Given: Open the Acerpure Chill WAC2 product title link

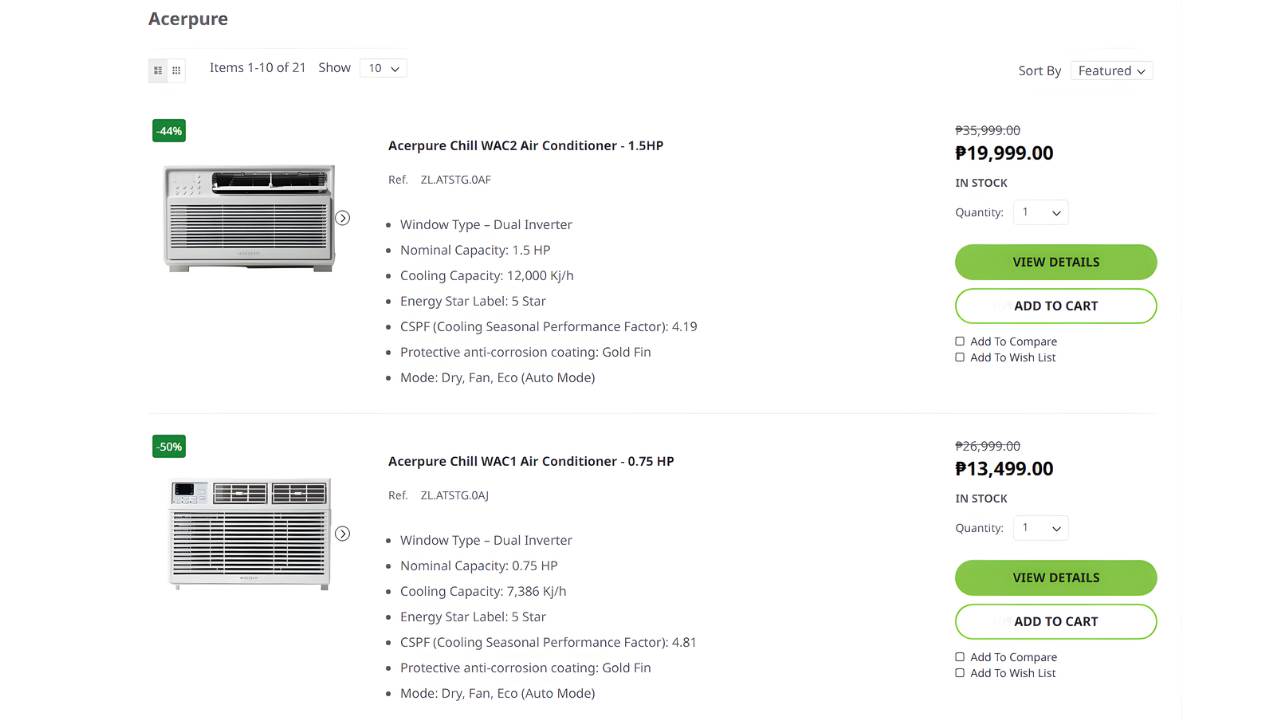Looking at the screenshot, I should pyautogui.click(x=526, y=145).
